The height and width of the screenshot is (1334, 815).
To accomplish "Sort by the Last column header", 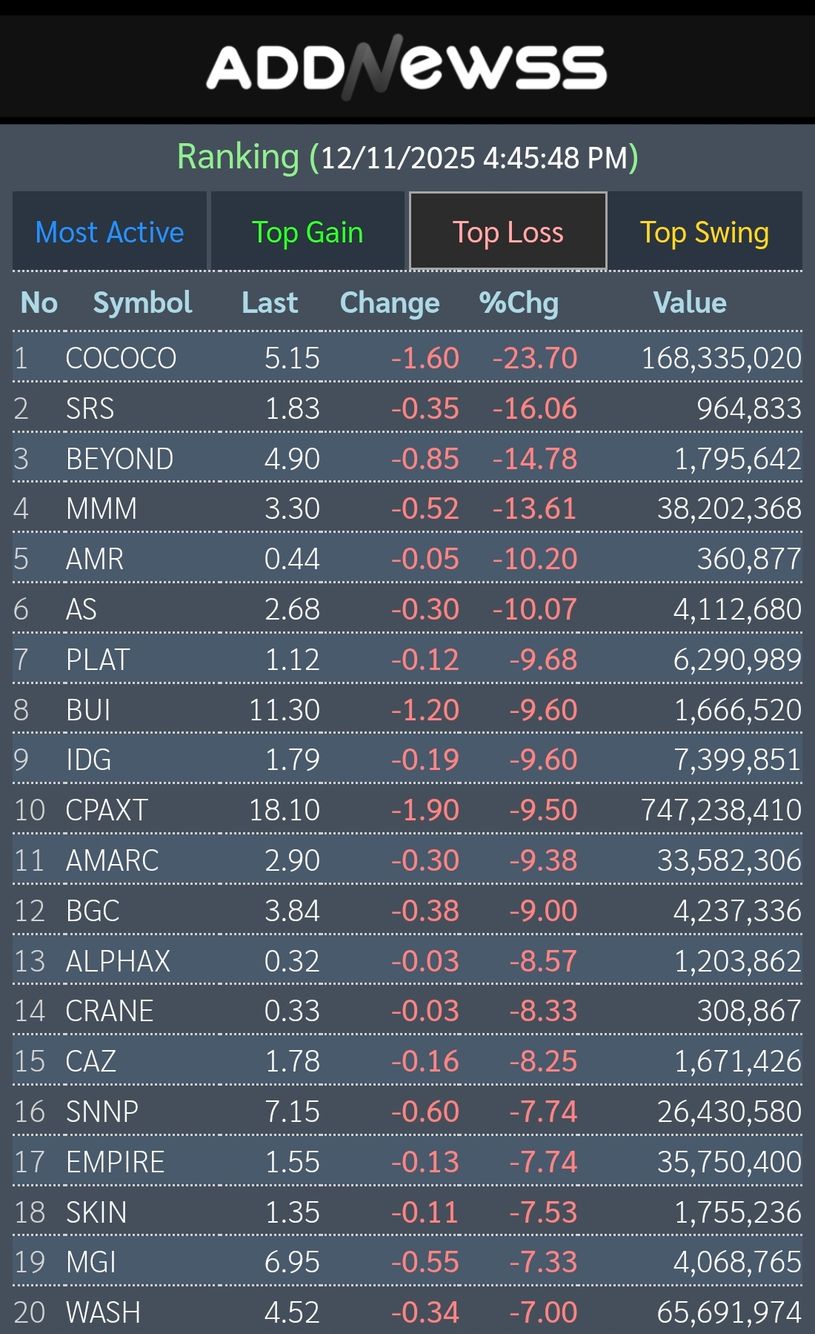I will pyautogui.click(x=270, y=302).
